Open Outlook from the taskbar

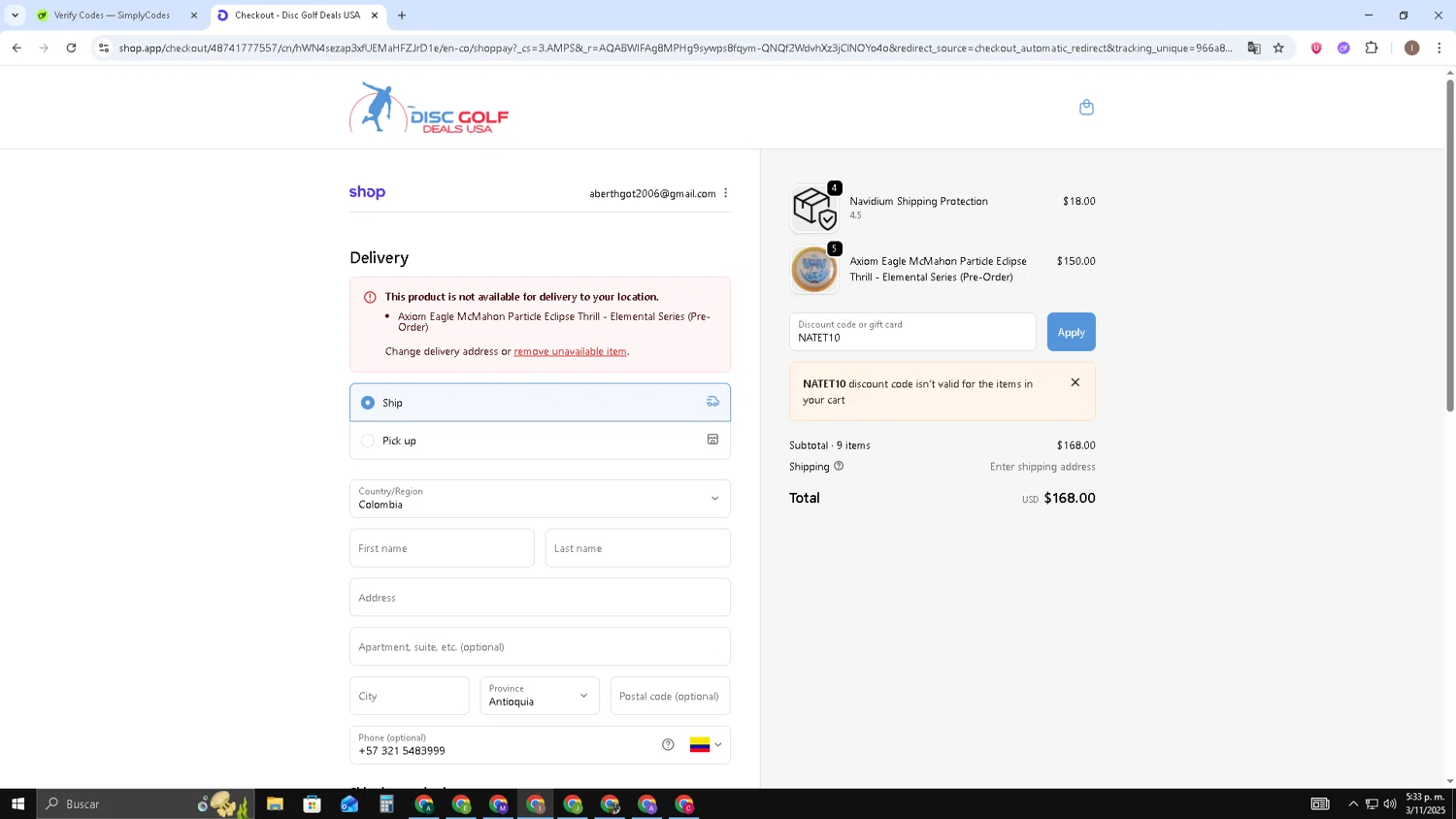pos(349,803)
